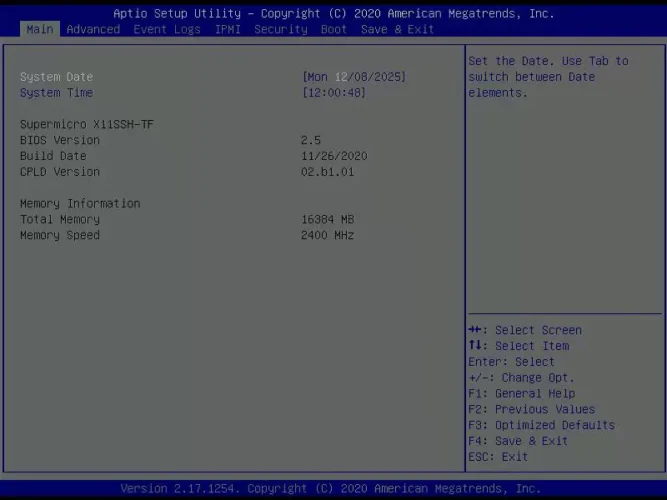Click the +/-: Change Opt. hint
Viewport: 667px width, 500px height.
522,378
